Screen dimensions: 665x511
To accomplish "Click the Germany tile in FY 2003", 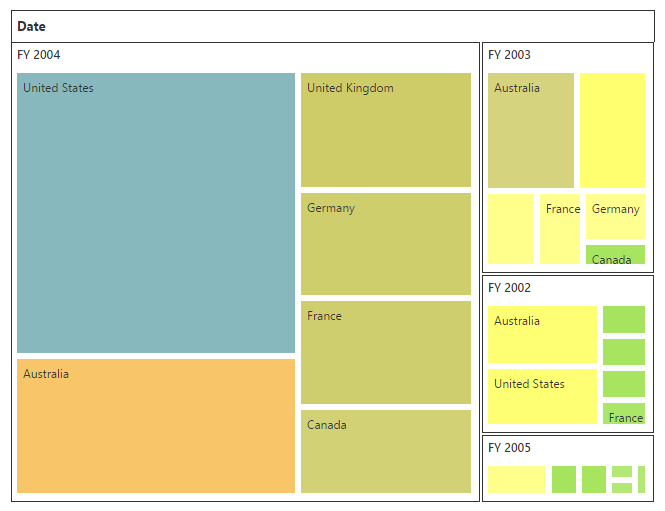I will tap(615, 216).
